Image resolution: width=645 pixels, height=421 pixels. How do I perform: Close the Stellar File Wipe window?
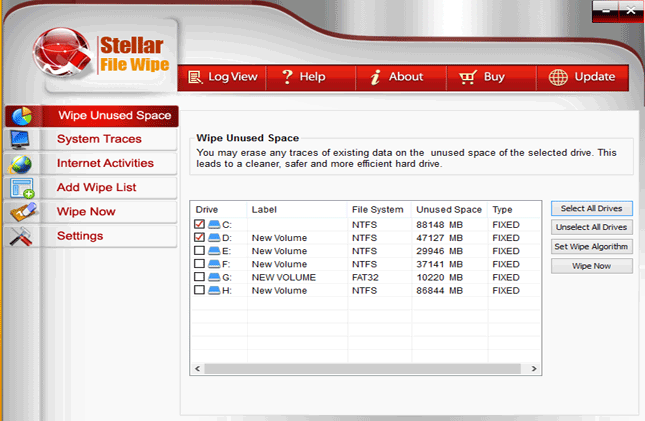[x=631, y=11]
